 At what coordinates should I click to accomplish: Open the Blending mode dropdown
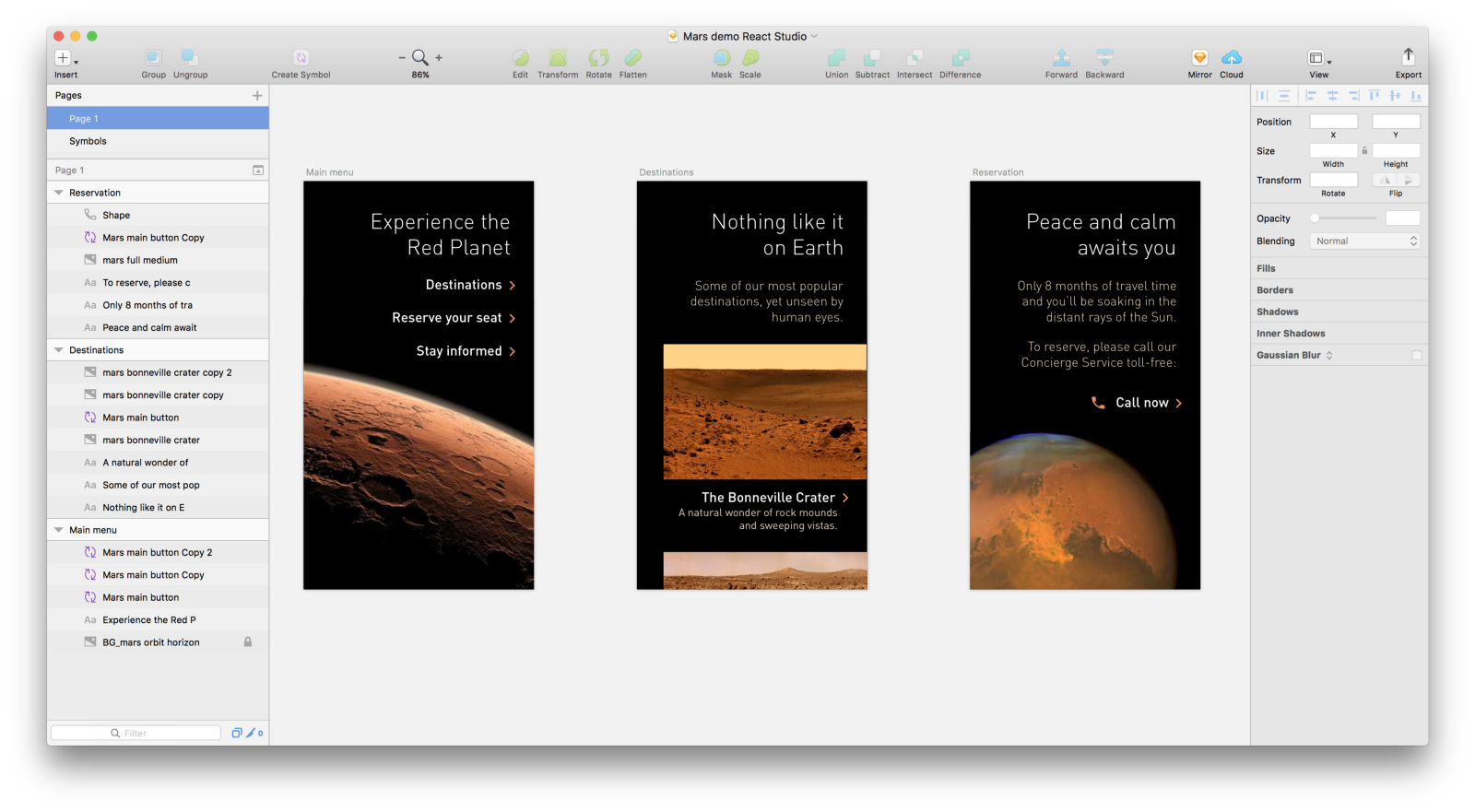(1365, 241)
